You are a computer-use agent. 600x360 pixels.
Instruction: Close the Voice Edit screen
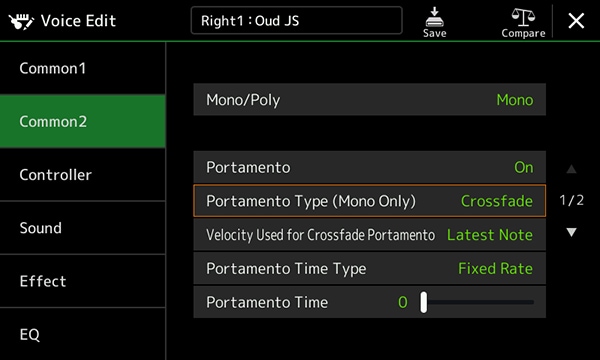click(576, 21)
